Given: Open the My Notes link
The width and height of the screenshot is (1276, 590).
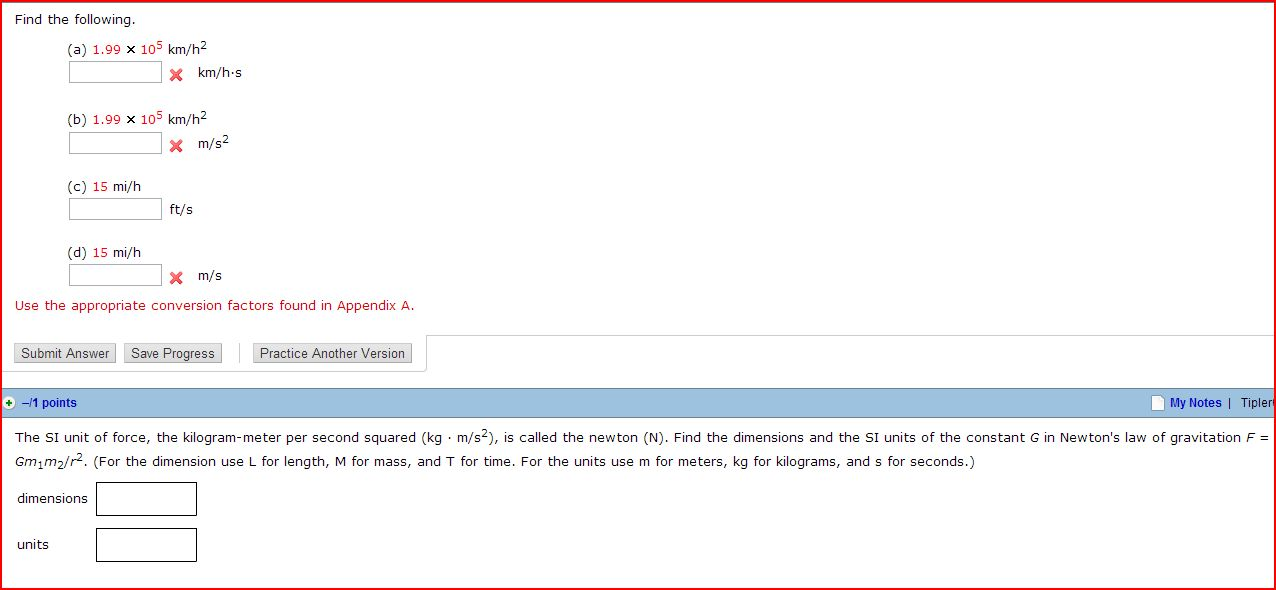Looking at the screenshot, I should [1195, 403].
